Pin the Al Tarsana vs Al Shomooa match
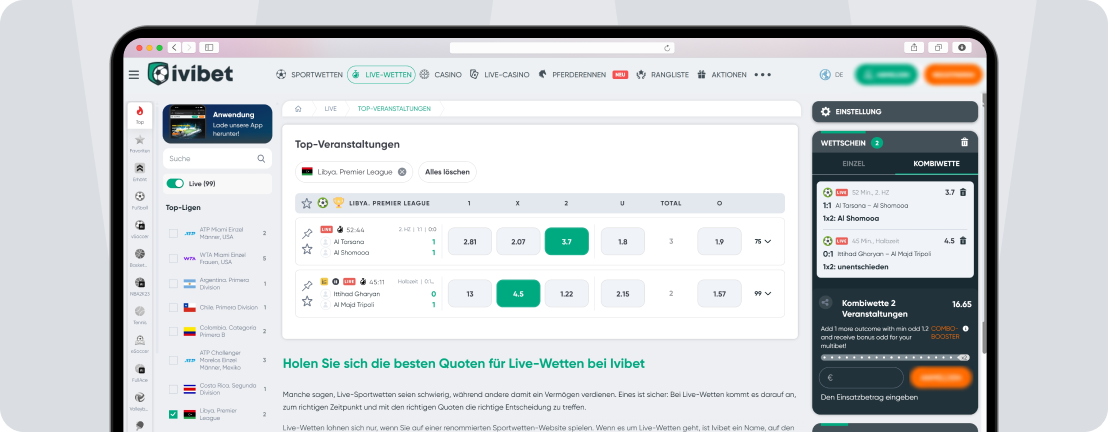Viewport: 1108px width, 432px height. click(x=307, y=233)
